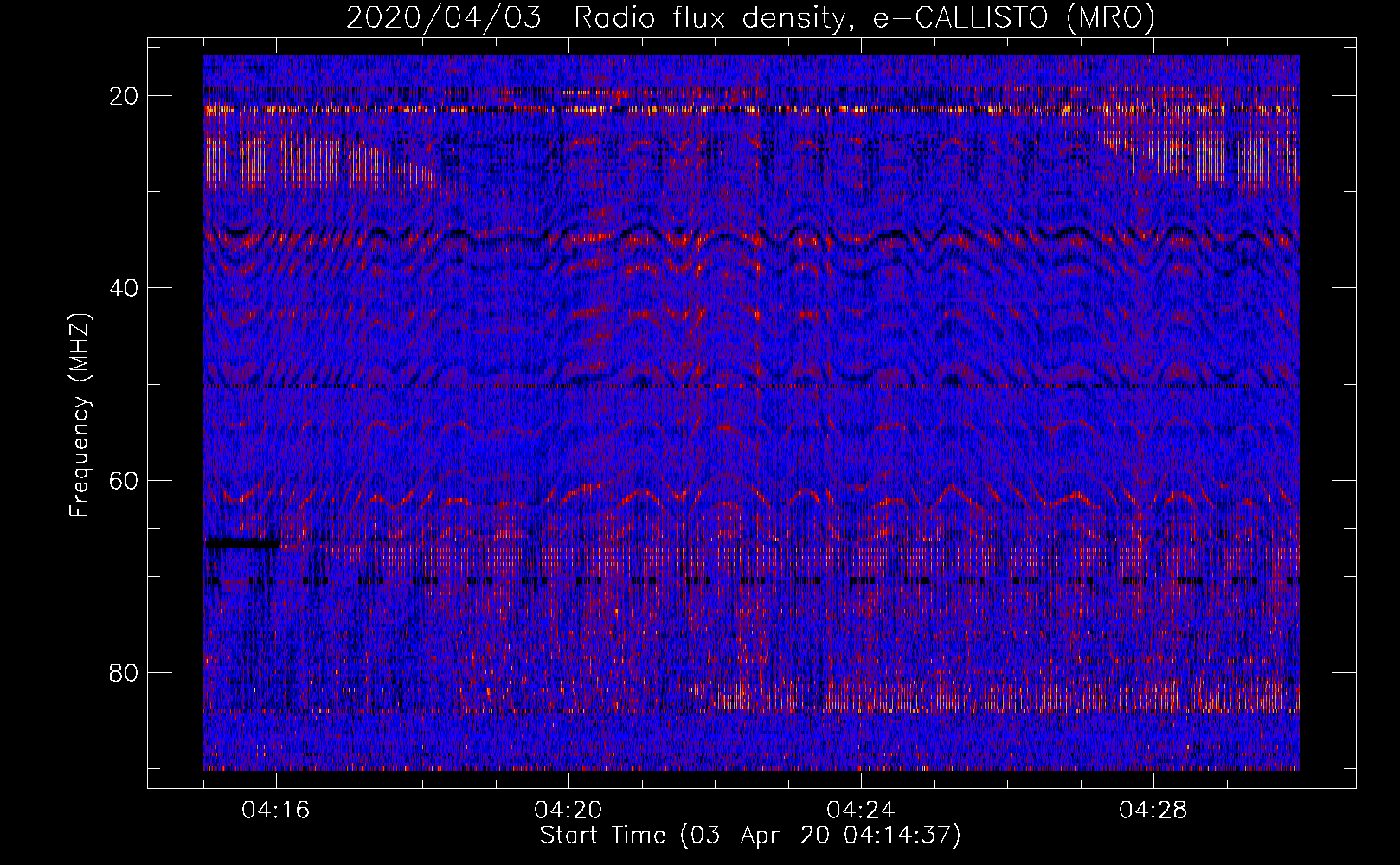Click the 04:24 time tick label
Viewport: 1400px width, 865px height.
coord(861,811)
